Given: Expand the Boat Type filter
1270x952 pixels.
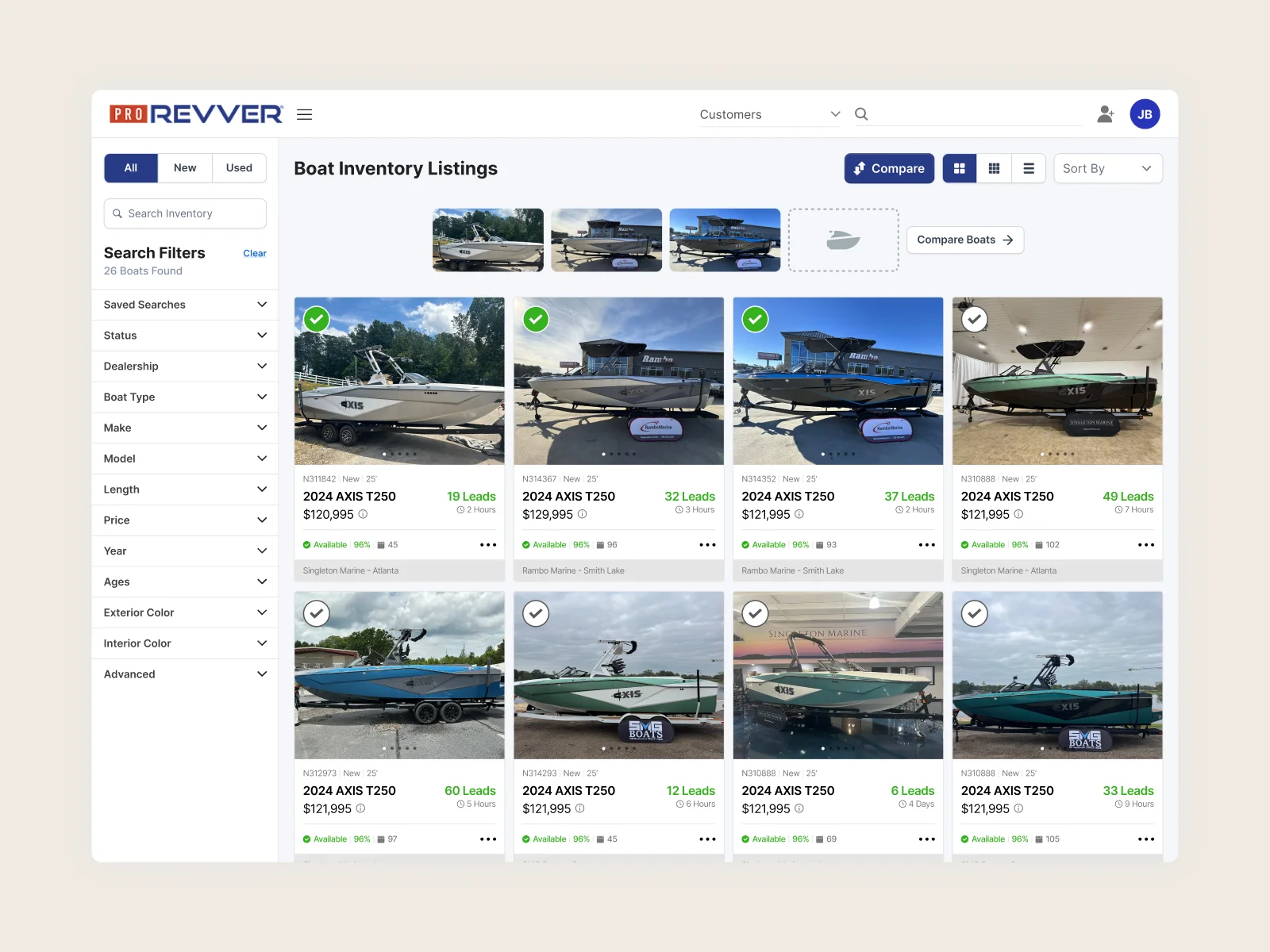Looking at the screenshot, I should (184, 397).
